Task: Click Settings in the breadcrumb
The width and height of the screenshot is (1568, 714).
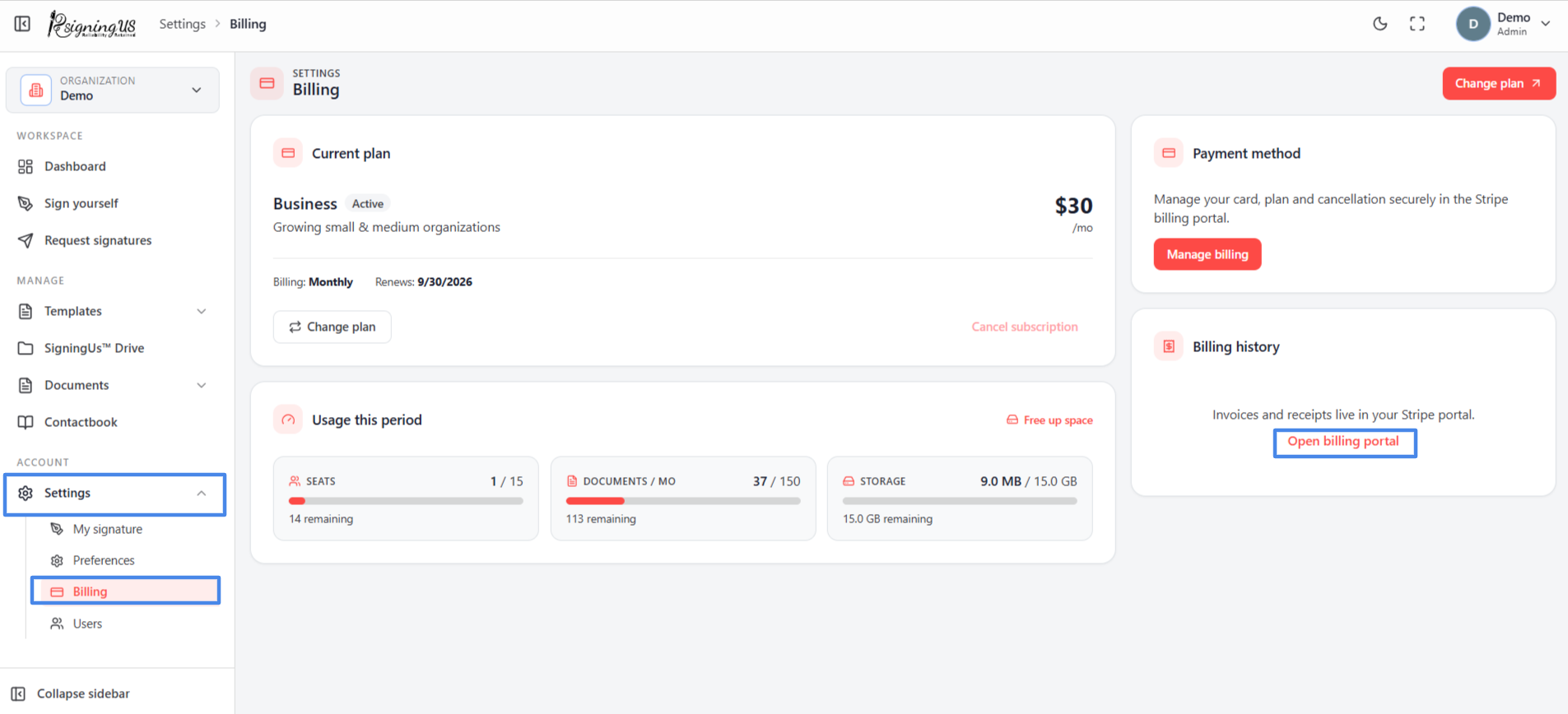Action: pos(183,24)
